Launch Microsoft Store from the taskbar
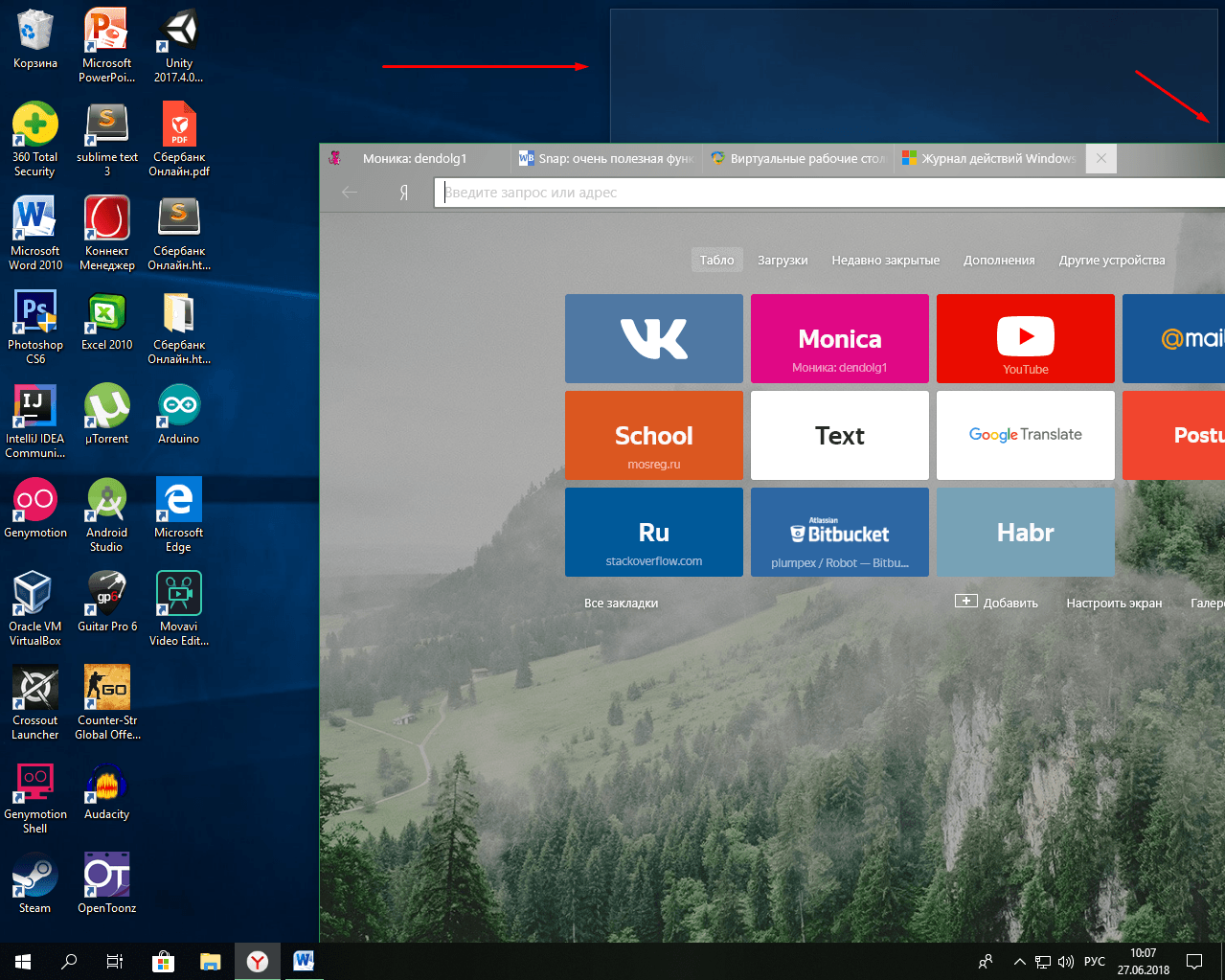1225x980 pixels. 164,961
